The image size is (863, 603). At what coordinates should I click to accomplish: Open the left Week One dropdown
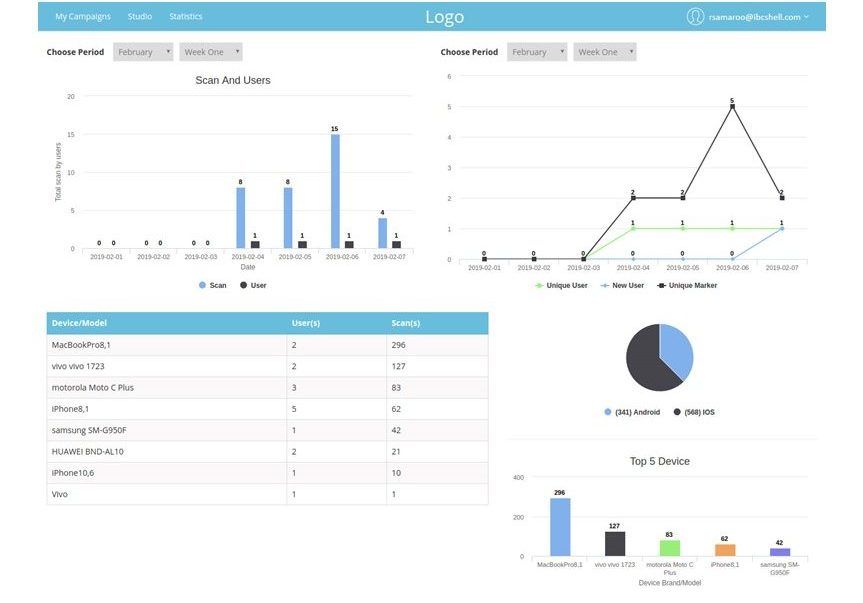[210, 52]
